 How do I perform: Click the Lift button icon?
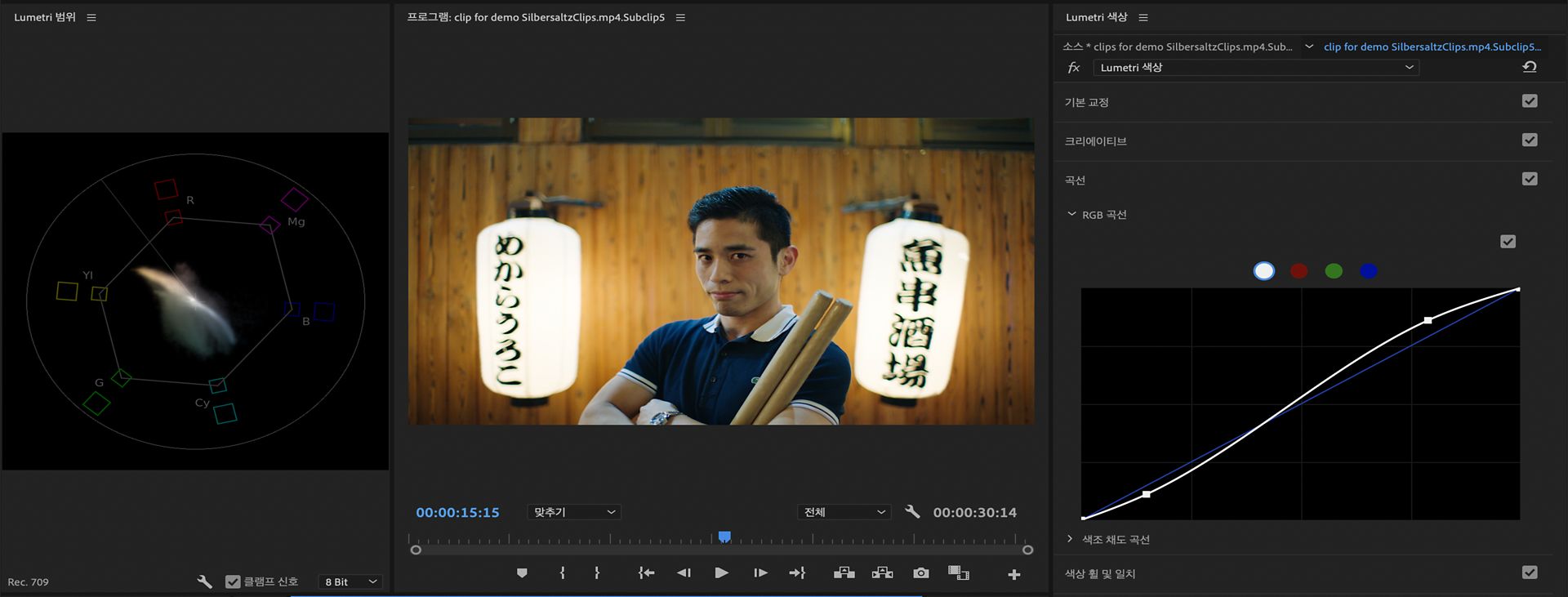pos(844,573)
